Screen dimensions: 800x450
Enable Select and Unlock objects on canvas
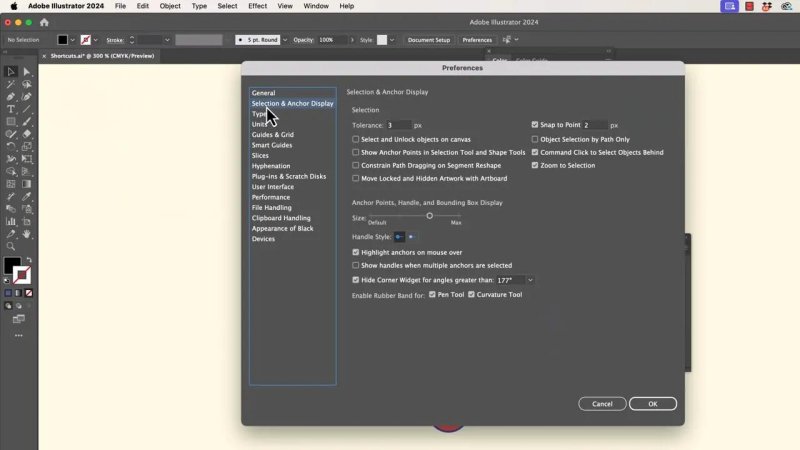pos(356,139)
